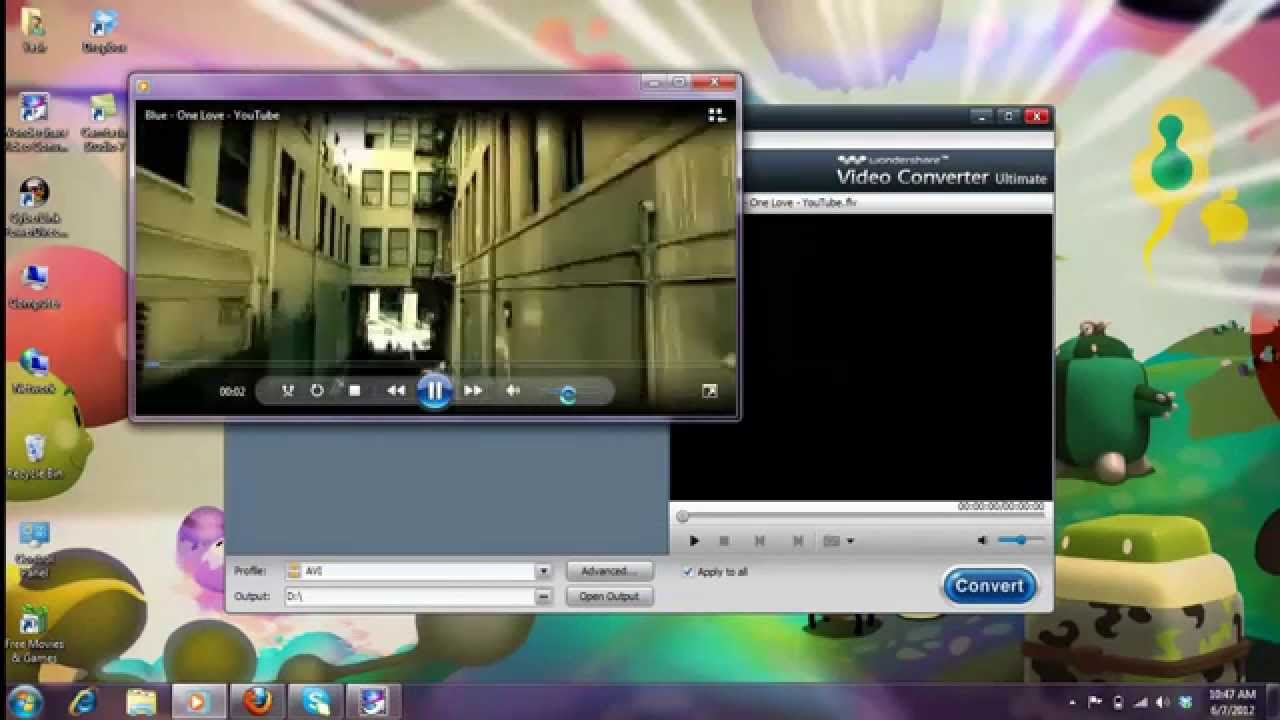Viewport: 1280px width, 720px height.
Task: Go to next frame in converter preview
Action: click(797, 541)
